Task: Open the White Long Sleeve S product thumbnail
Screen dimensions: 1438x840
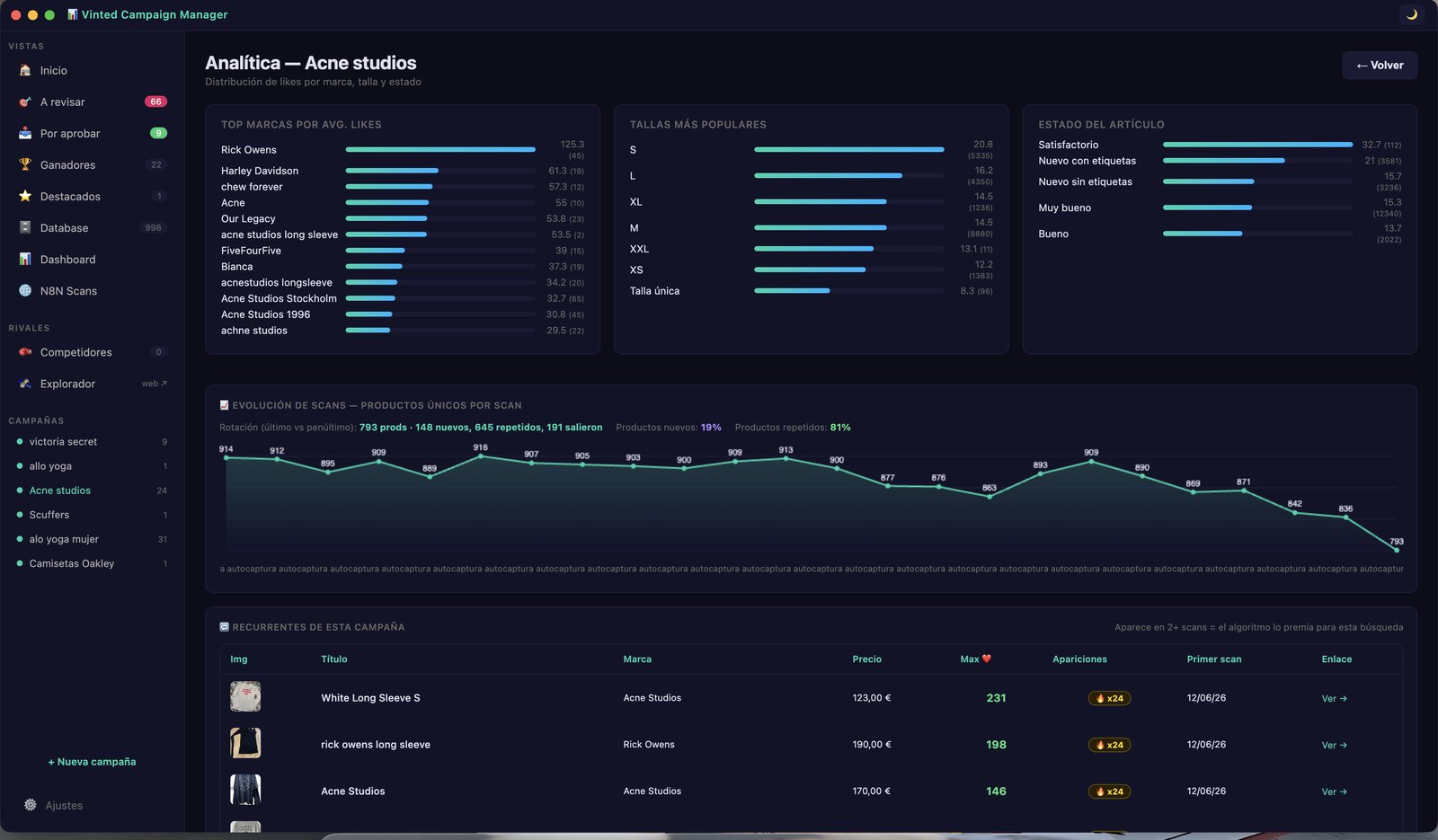Action: [245, 697]
